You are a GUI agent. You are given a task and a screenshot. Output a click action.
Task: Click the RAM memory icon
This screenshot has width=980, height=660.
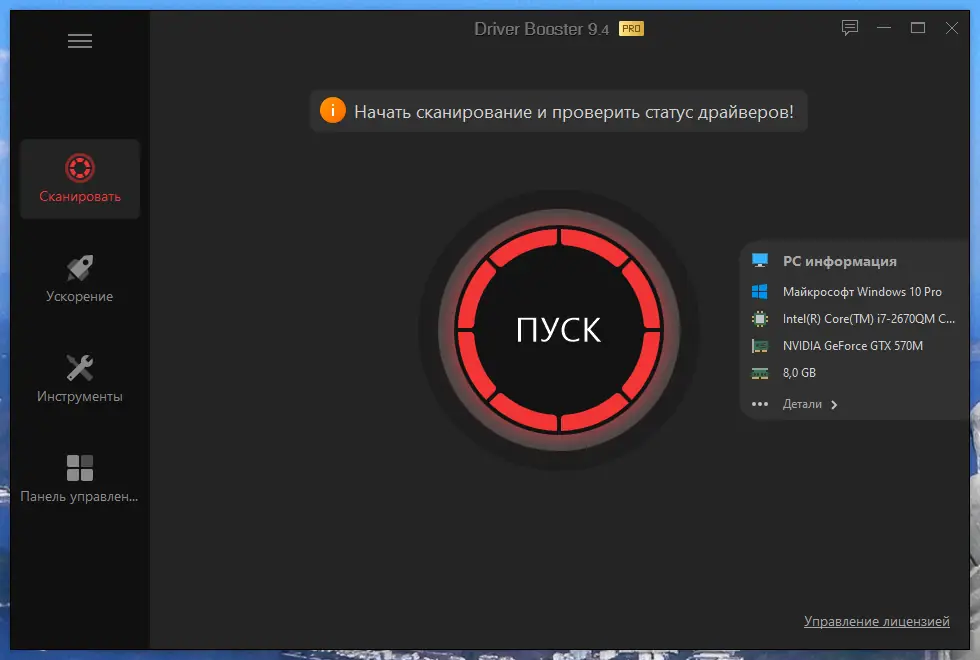[x=760, y=373]
